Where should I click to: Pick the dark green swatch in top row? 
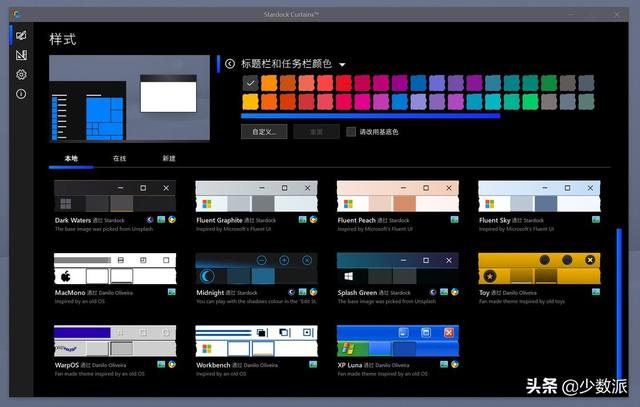[x=549, y=83]
